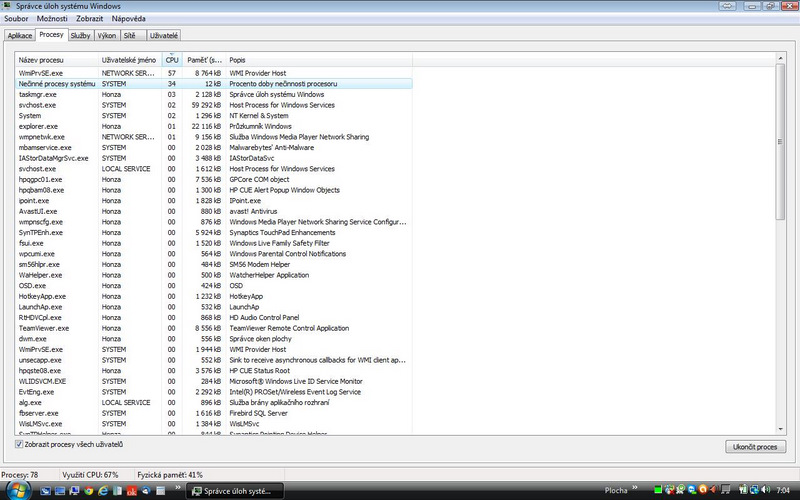Image resolution: width=800 pixels, height=500 pixels.
Task: Open the Computer icon in quick launch
Action: click(74, 491)
